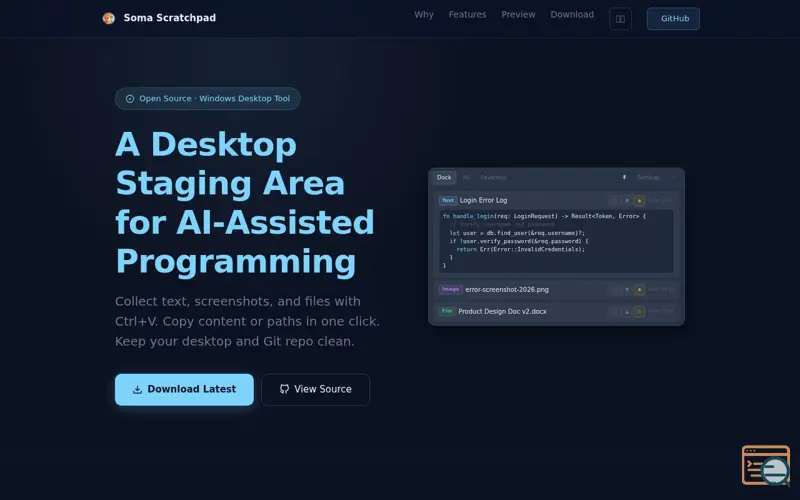
Task: Open the Soma Scratchpad home title link
Action: 169,18
